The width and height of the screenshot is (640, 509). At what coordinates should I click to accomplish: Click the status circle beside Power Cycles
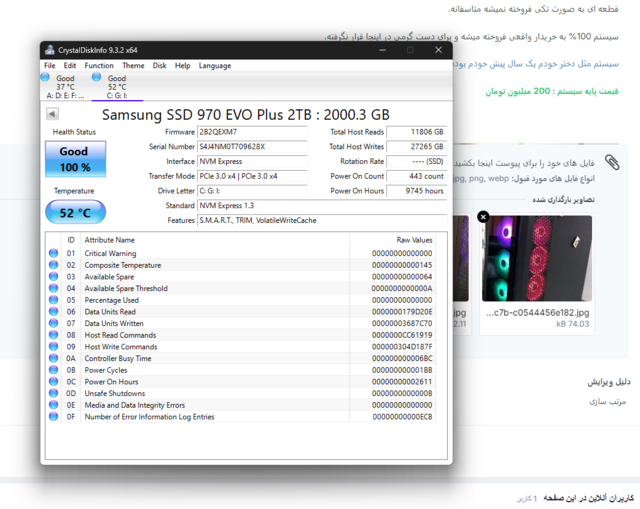coord(53,370)
